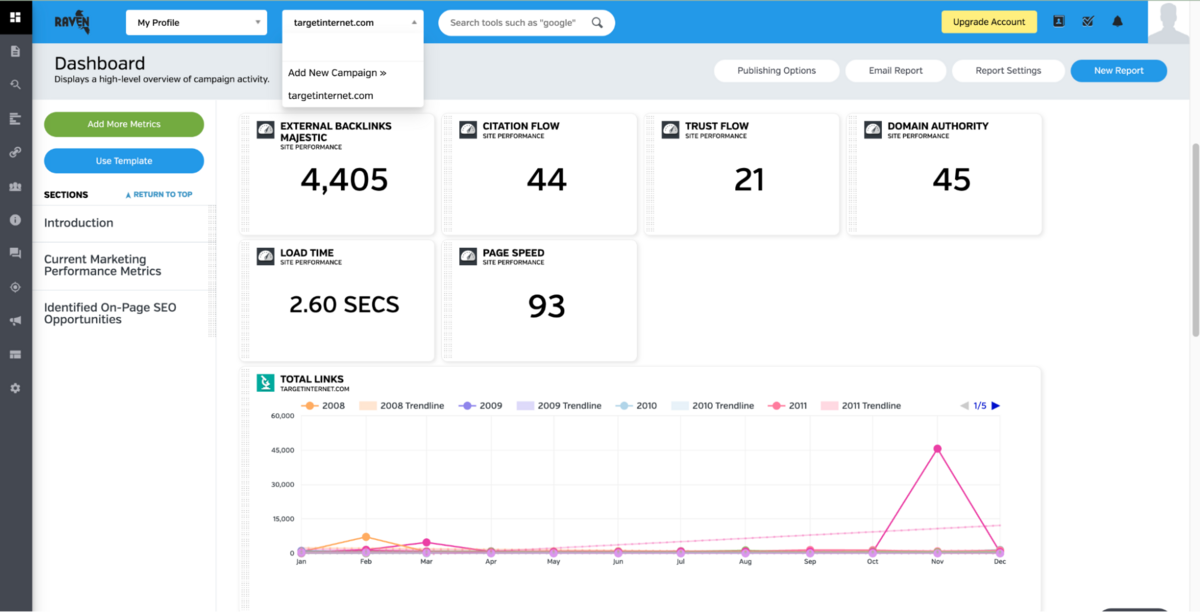
Task: Open the contacts icon in top bar
Action: click(1059, 22)
